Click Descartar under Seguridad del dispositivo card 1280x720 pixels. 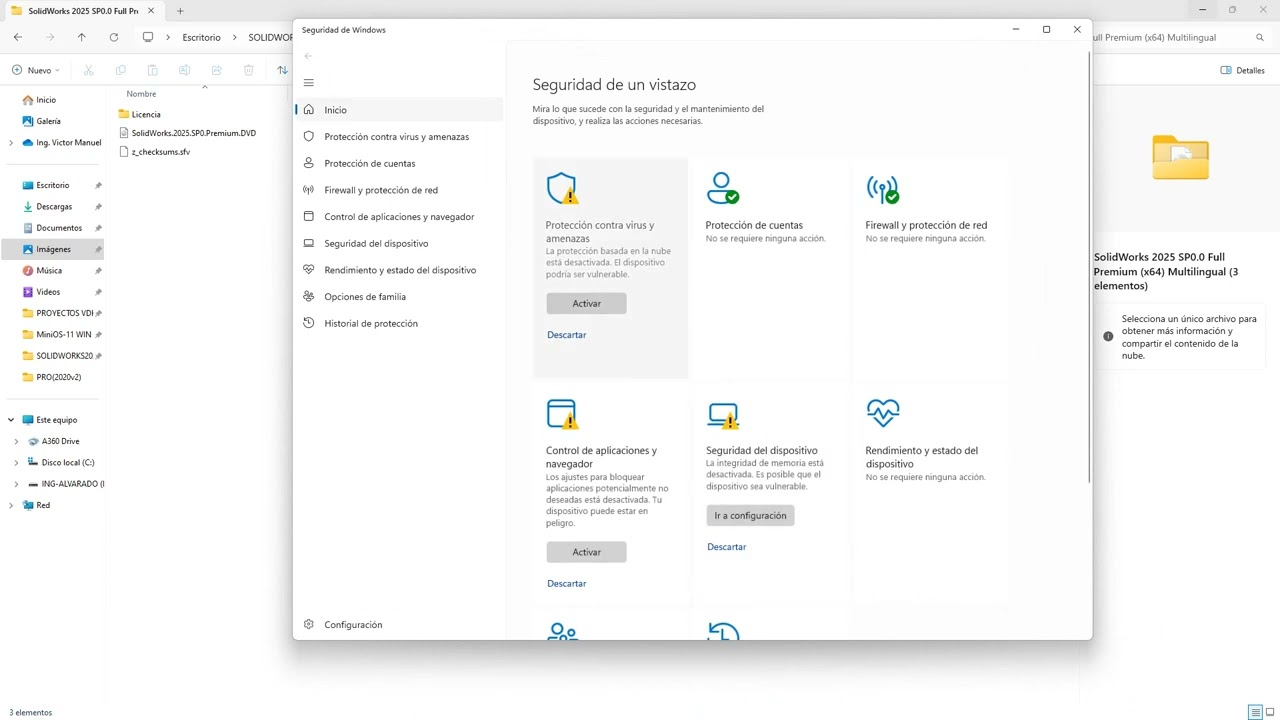726,547
